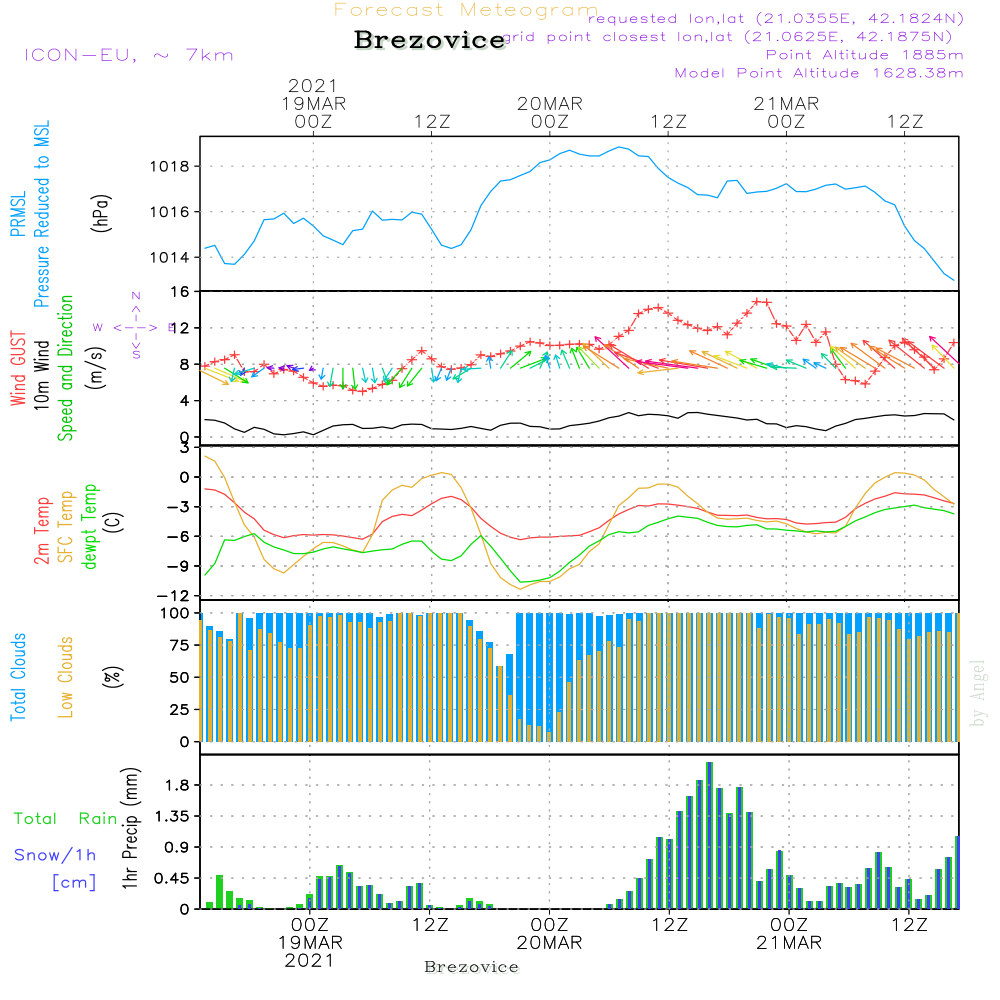Click the '10m Wind' axis label
The height and width of the screenshot is (1000, 1000).
[x=41, y=374]
